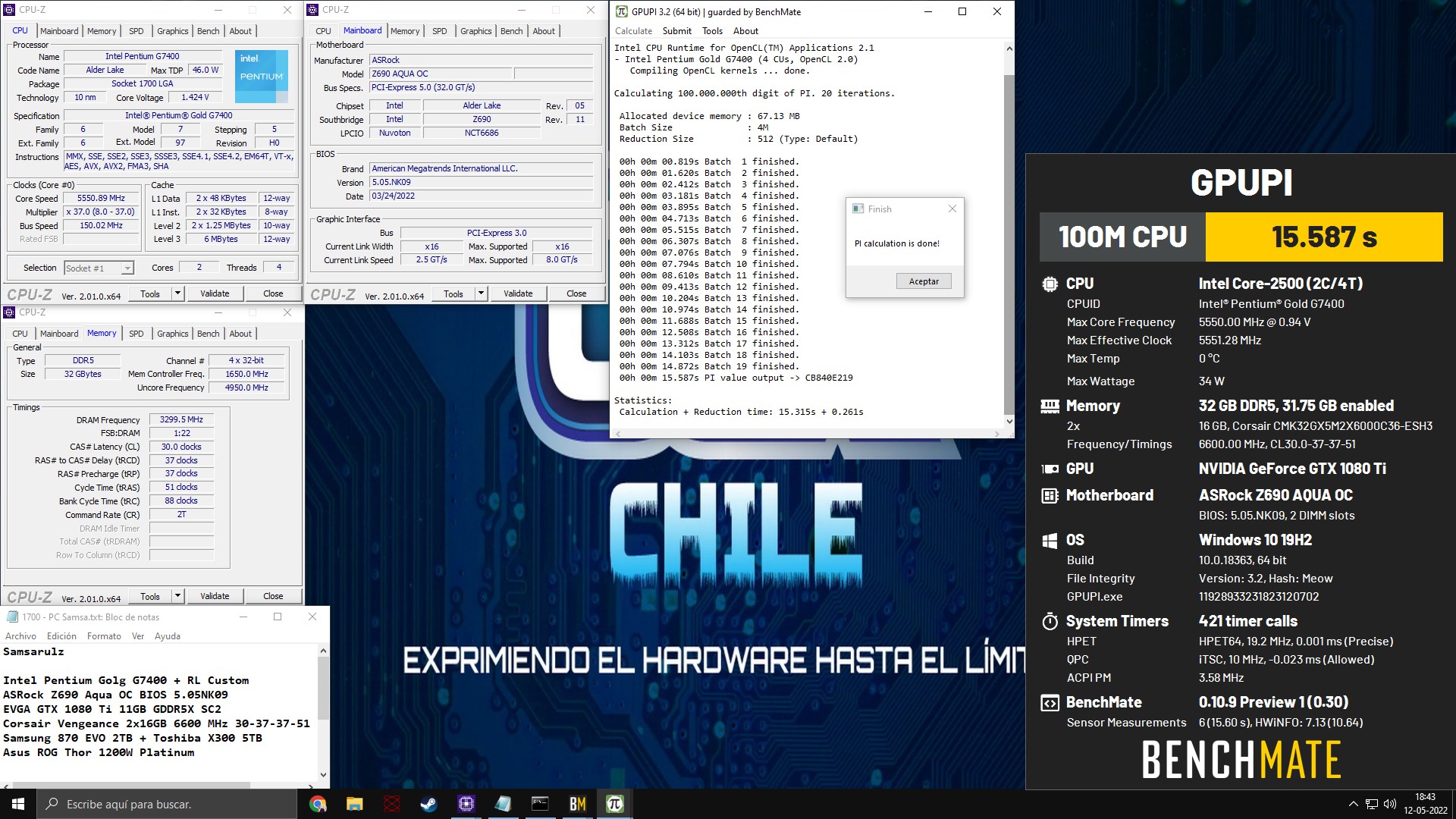Viewport: 1456px width, 819px height.
Task: Click Validate in CPU-Z Mainboard window
Action: click(518, 293)
